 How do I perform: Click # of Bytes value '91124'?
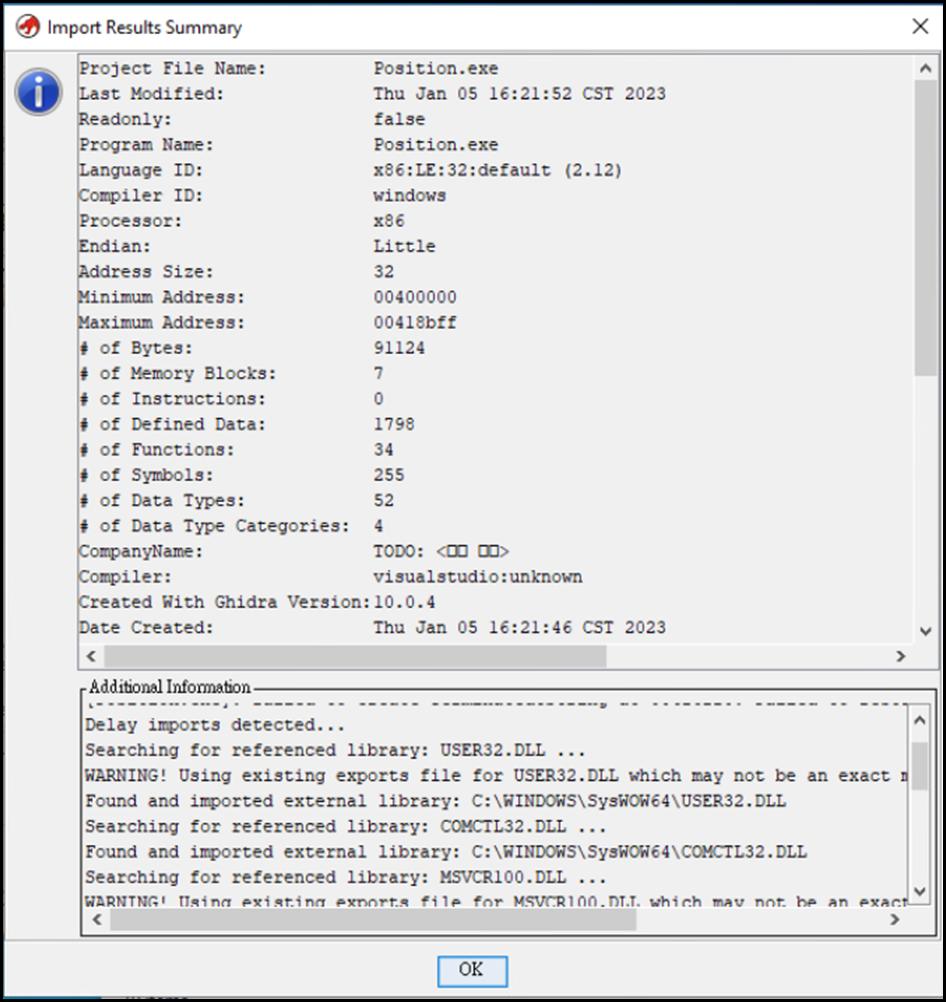[x=399, y=348]
